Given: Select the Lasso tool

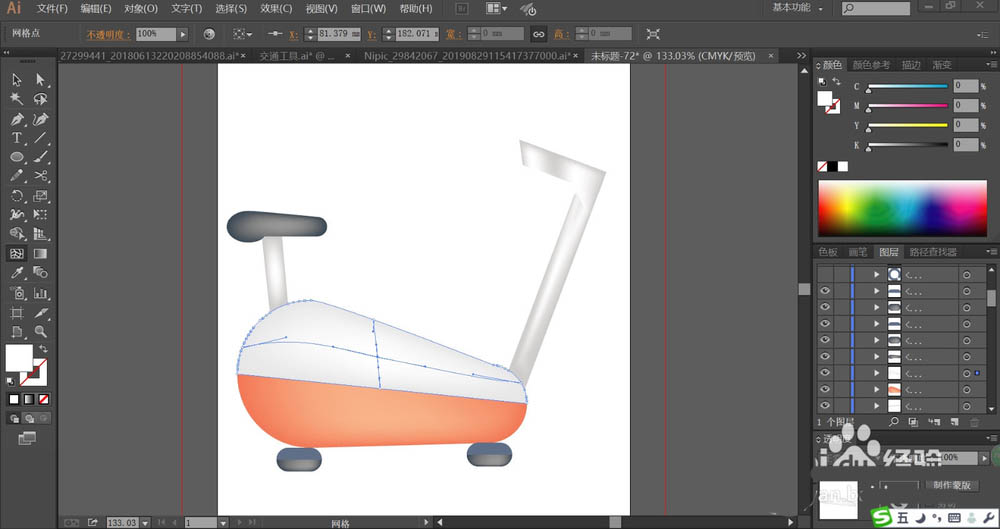Looking at the screenshot, I should 41,99.
